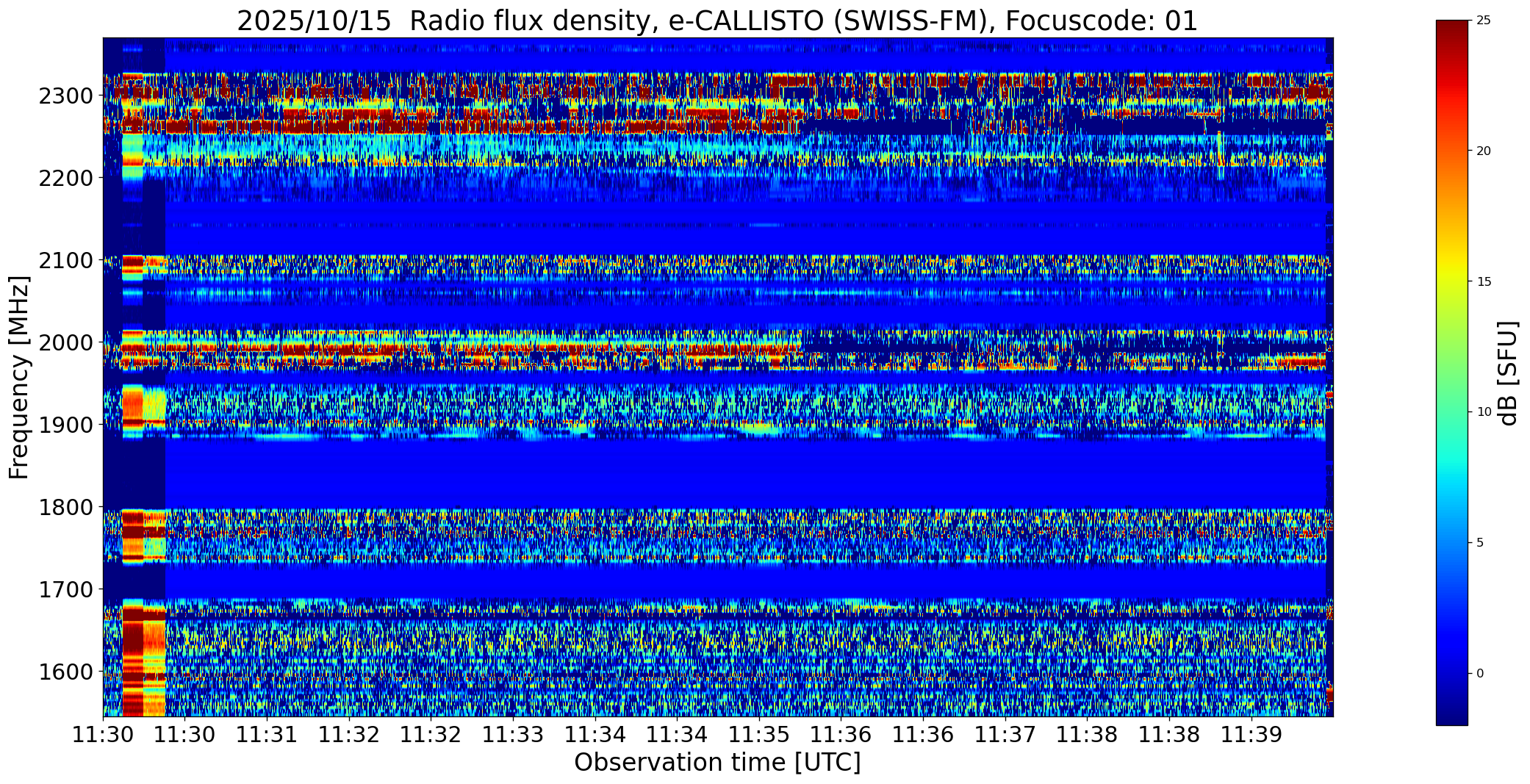Select the "Frequency [MHz]" axis label

[20, 377]
